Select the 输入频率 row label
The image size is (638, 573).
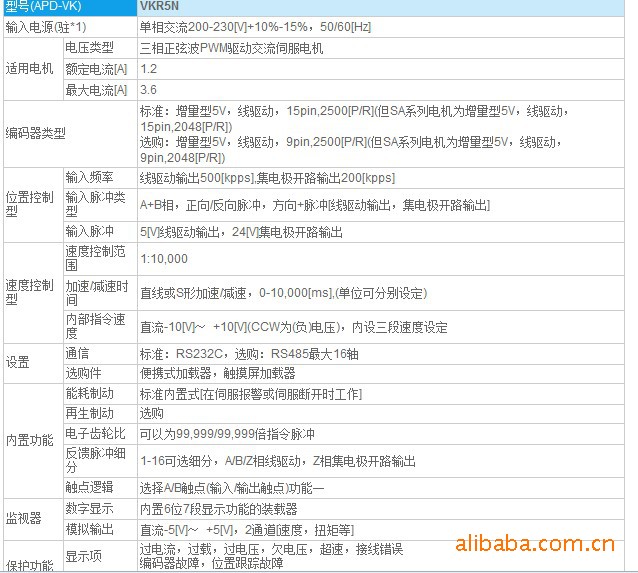[89, 177]
